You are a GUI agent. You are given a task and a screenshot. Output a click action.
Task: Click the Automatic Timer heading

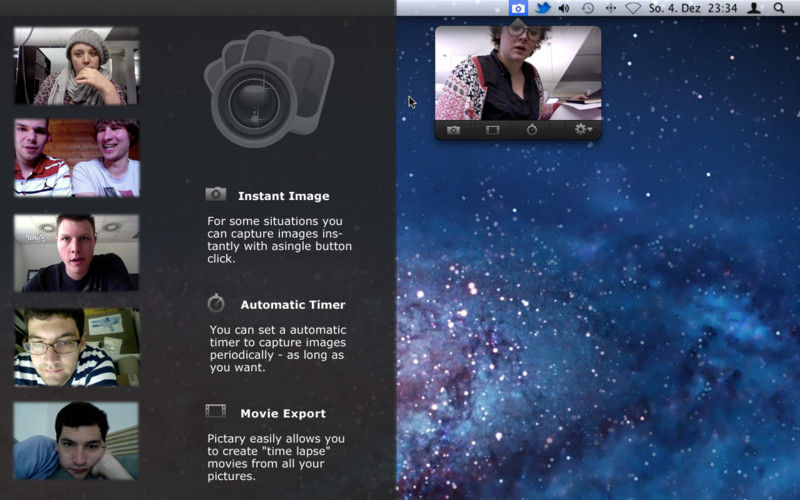click(x=293, y=305)
